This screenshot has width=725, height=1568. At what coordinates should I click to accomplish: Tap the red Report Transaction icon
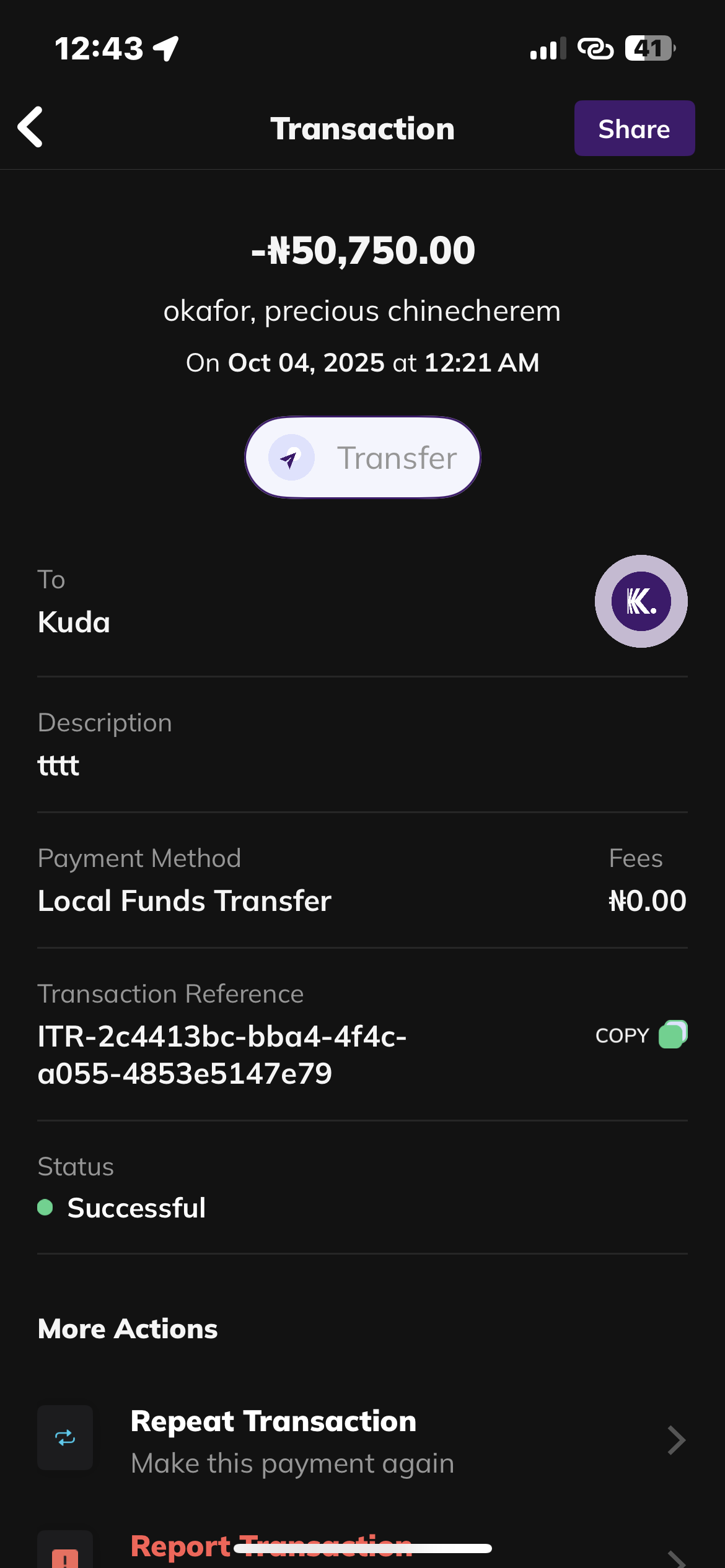(65, 1554)
